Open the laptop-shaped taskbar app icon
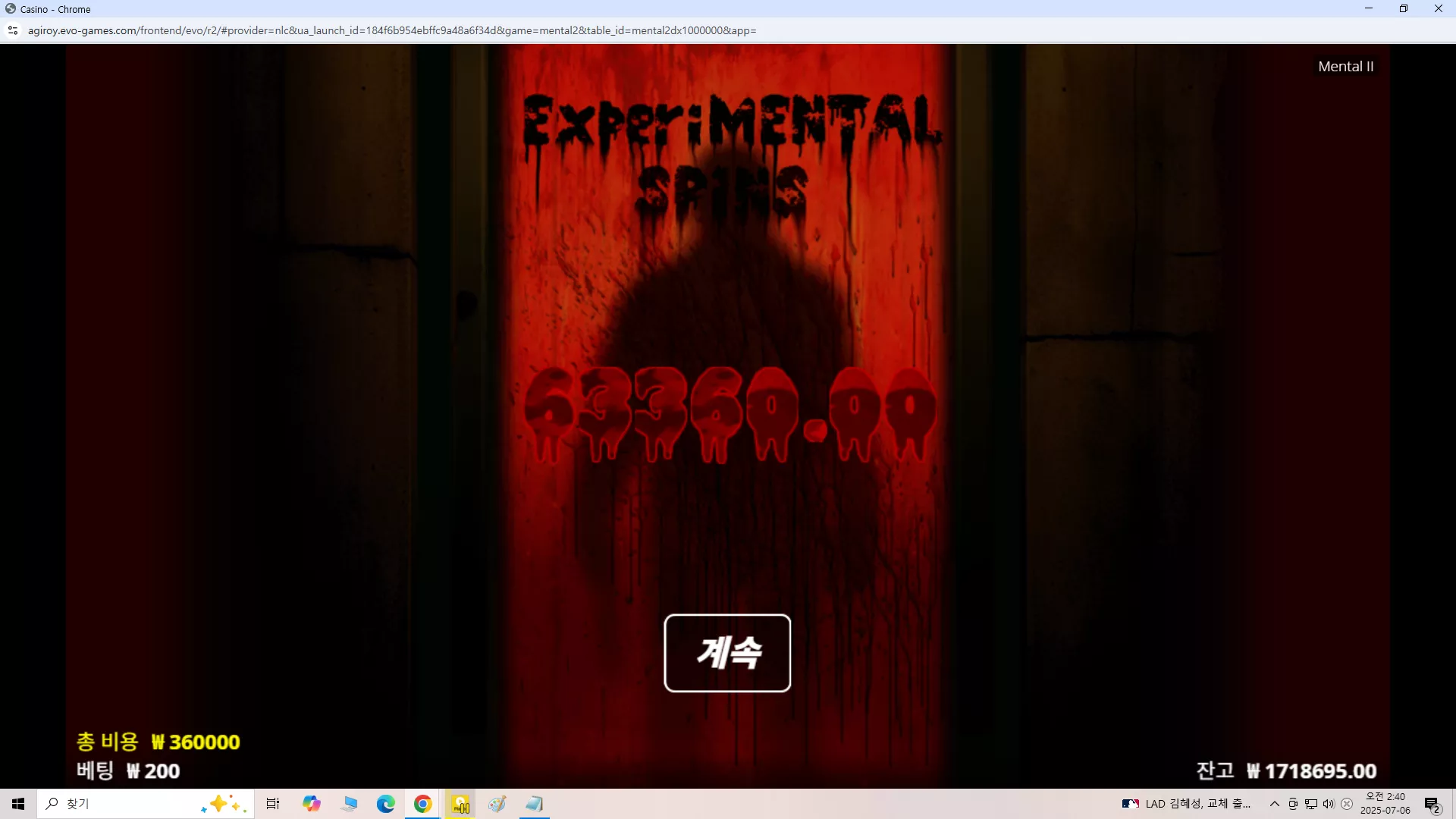Screen dimensions: 1456x819 click(x=349, y=804)
